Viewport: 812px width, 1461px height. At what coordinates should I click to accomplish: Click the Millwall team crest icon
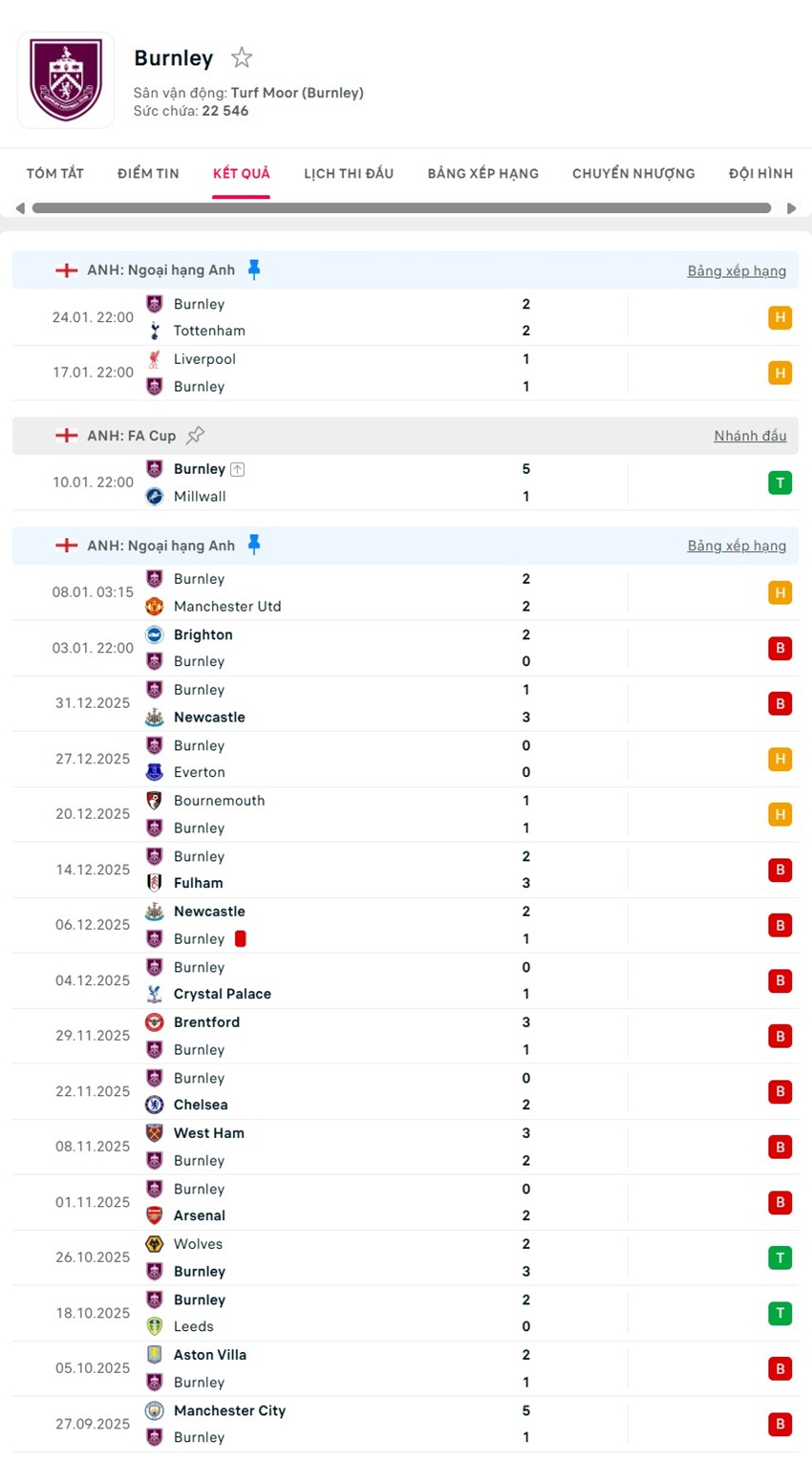[155, 496]
